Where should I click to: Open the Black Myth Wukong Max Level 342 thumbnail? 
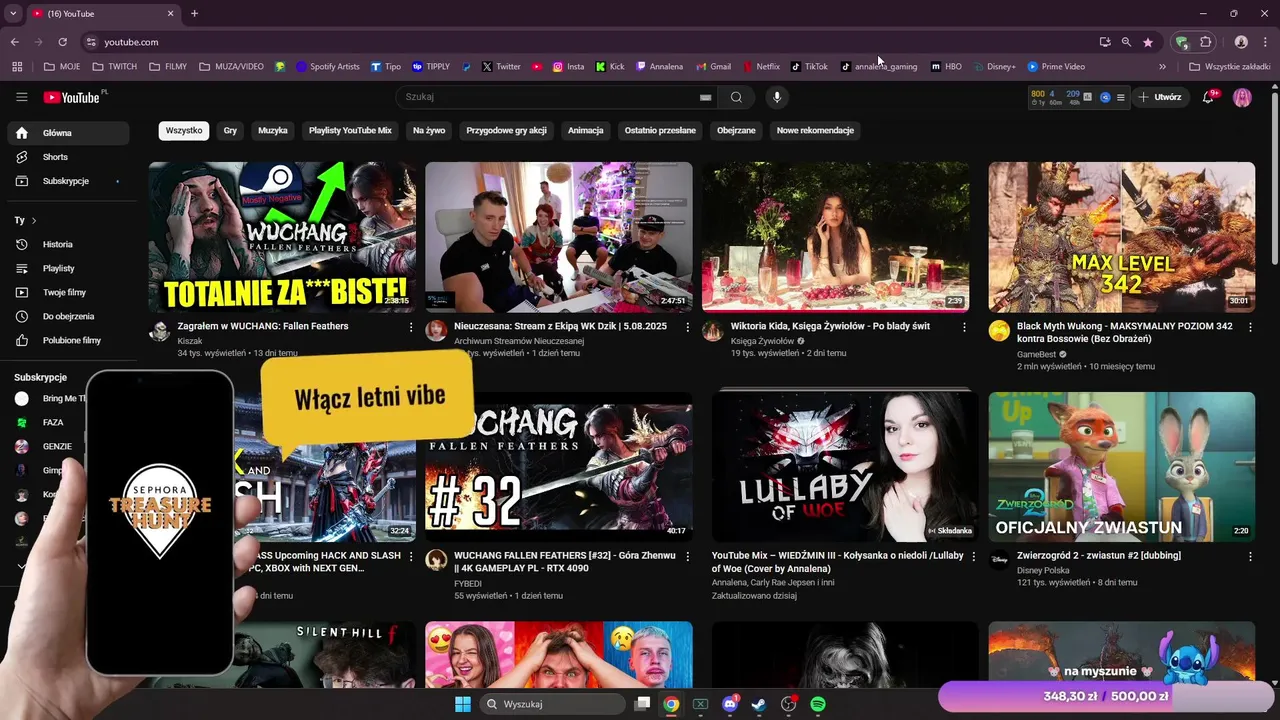(1122, 237)
